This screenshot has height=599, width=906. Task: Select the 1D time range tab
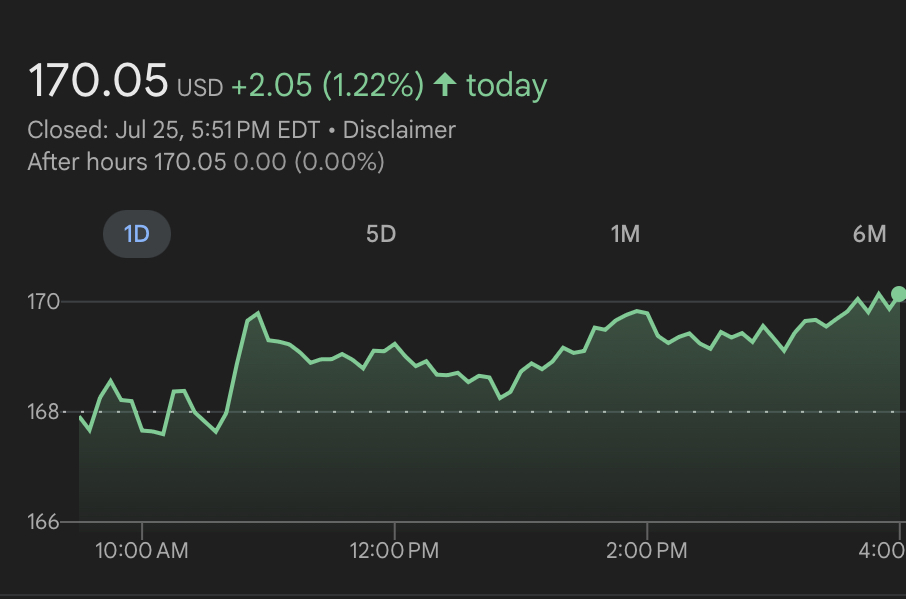point(137,234)
